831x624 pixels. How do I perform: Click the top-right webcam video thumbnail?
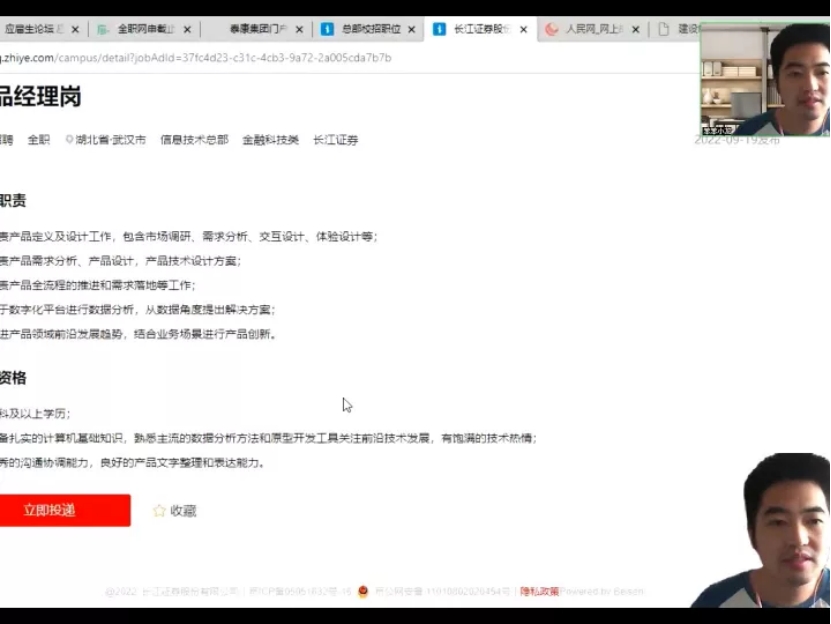coord(765,78)
